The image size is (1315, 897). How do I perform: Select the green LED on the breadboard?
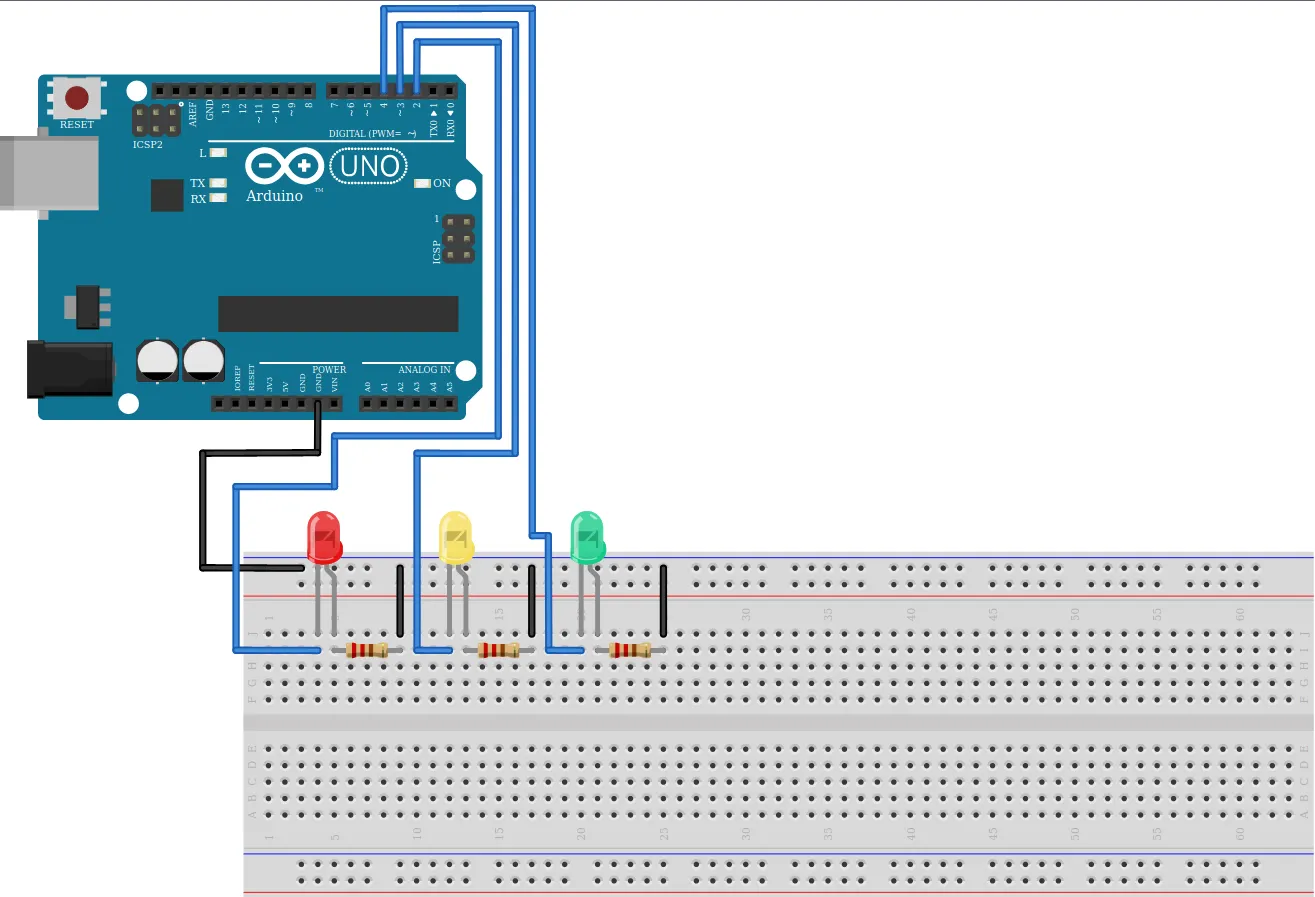[x=587, y=537]
